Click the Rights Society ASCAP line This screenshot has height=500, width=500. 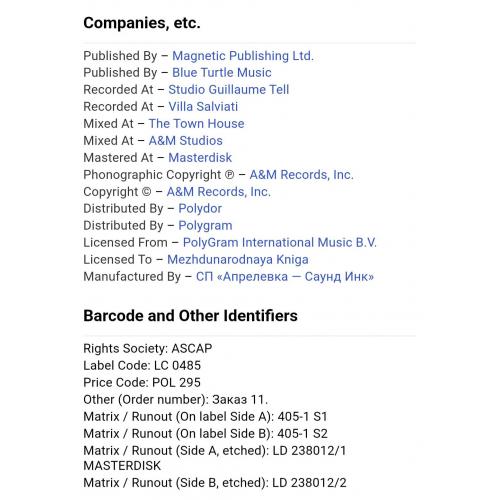tap(148, 349)
